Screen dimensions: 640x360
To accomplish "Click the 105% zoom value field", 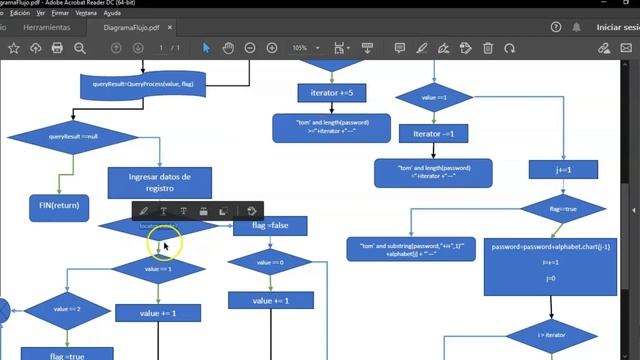I will point(300,48).
